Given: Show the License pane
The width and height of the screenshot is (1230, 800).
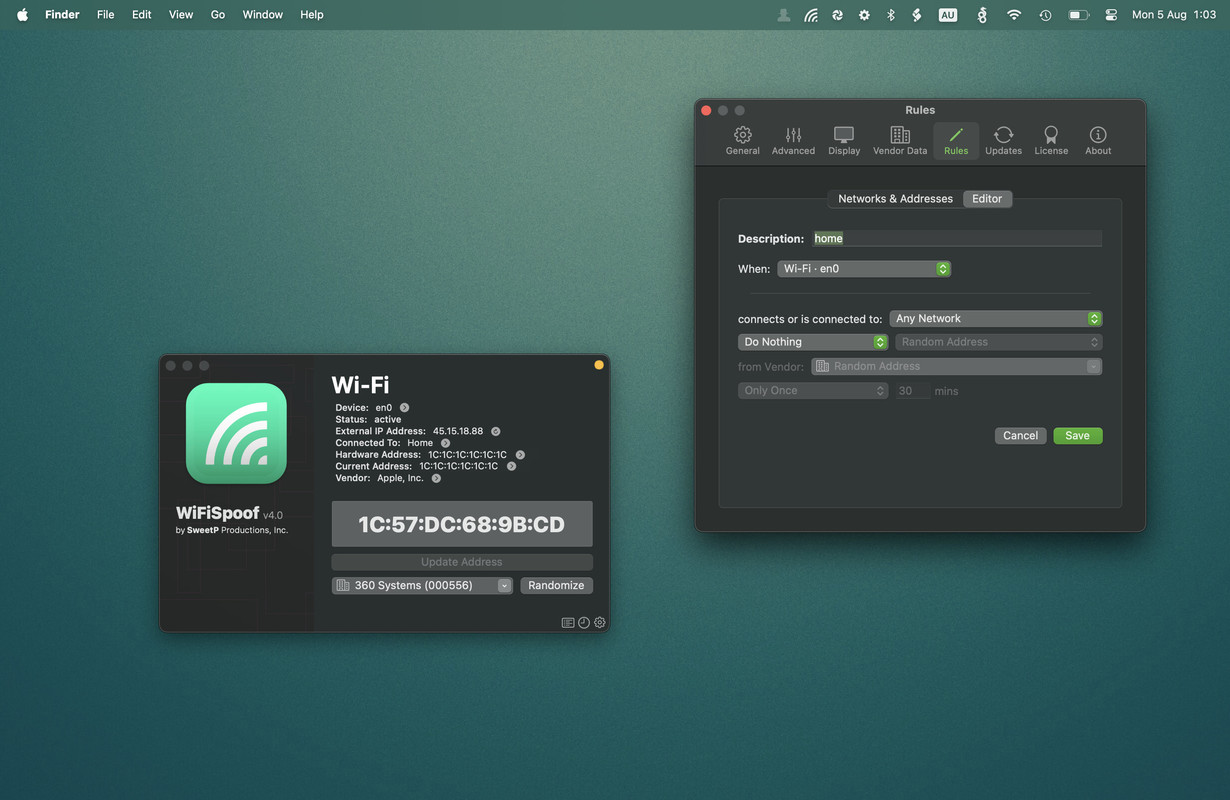Looking at the screenshot, I should pos(1051,140).
